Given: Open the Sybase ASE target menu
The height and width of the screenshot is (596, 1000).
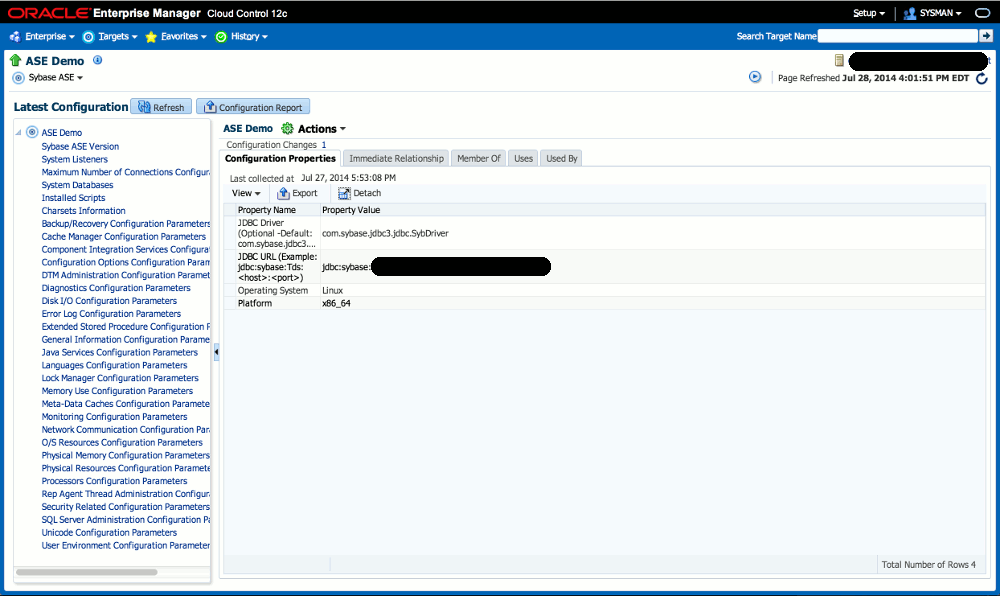Looking at the screenshot, I should pos(55,77).
